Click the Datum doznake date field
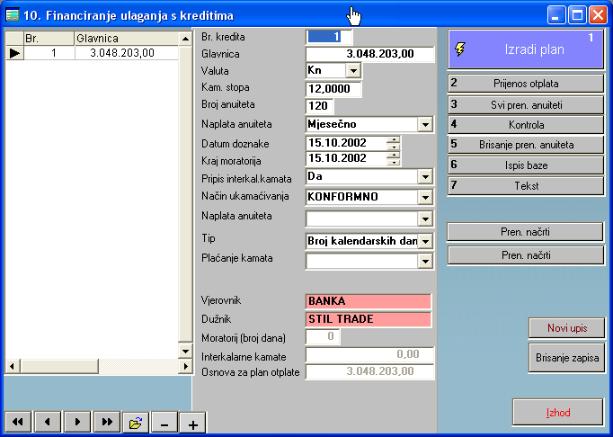 346,143
